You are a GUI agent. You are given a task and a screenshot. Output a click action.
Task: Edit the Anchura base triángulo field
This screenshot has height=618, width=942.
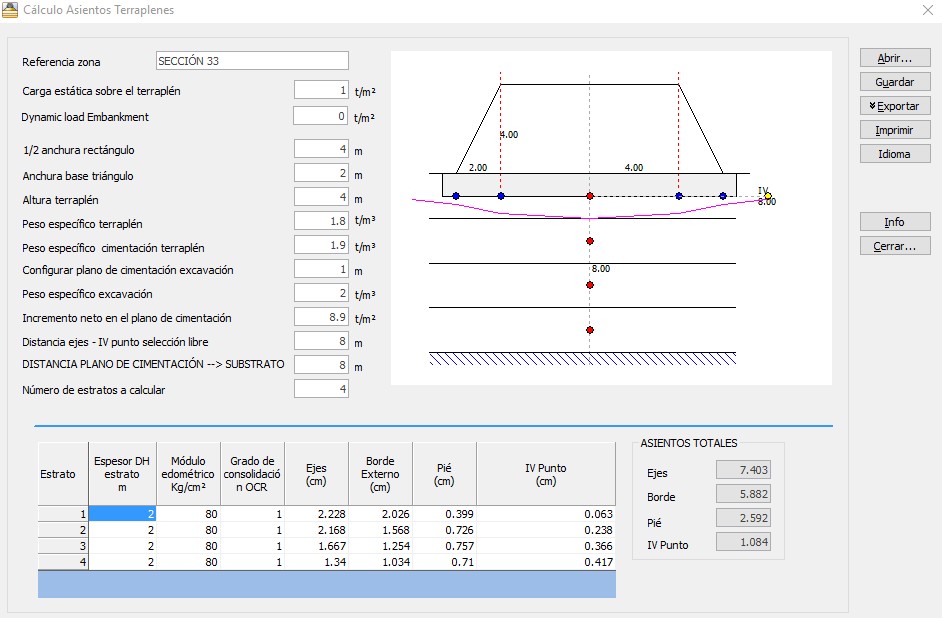pos(321,174)
